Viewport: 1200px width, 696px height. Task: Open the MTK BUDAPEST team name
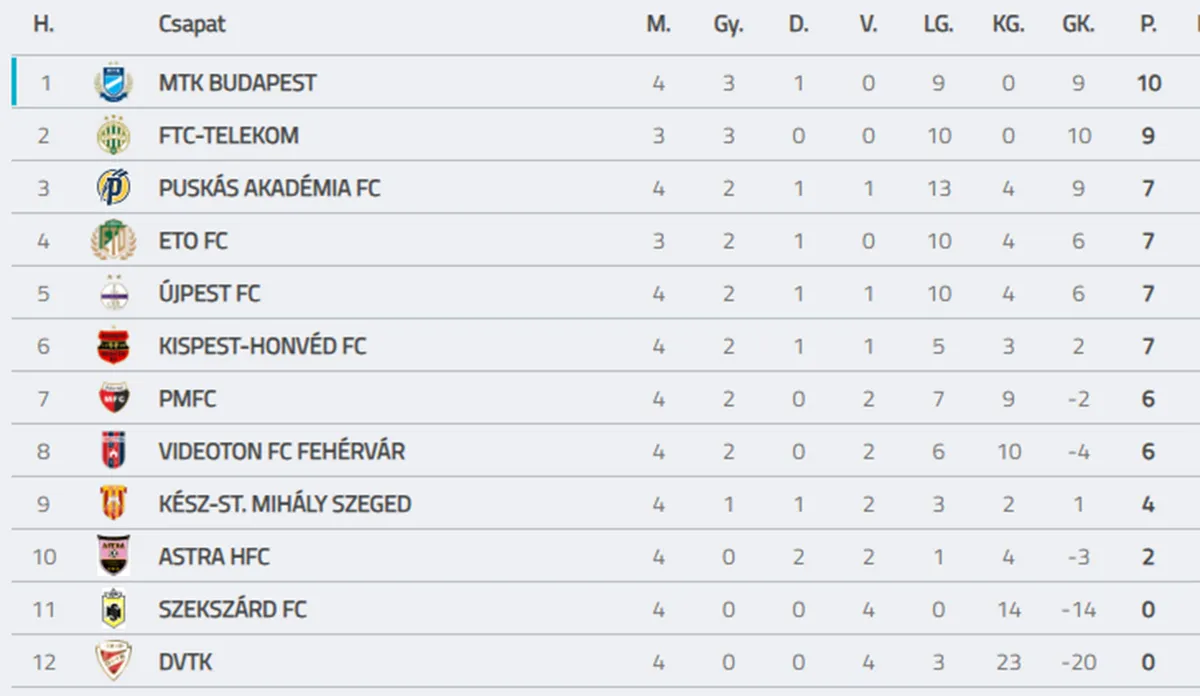point(237,83)
